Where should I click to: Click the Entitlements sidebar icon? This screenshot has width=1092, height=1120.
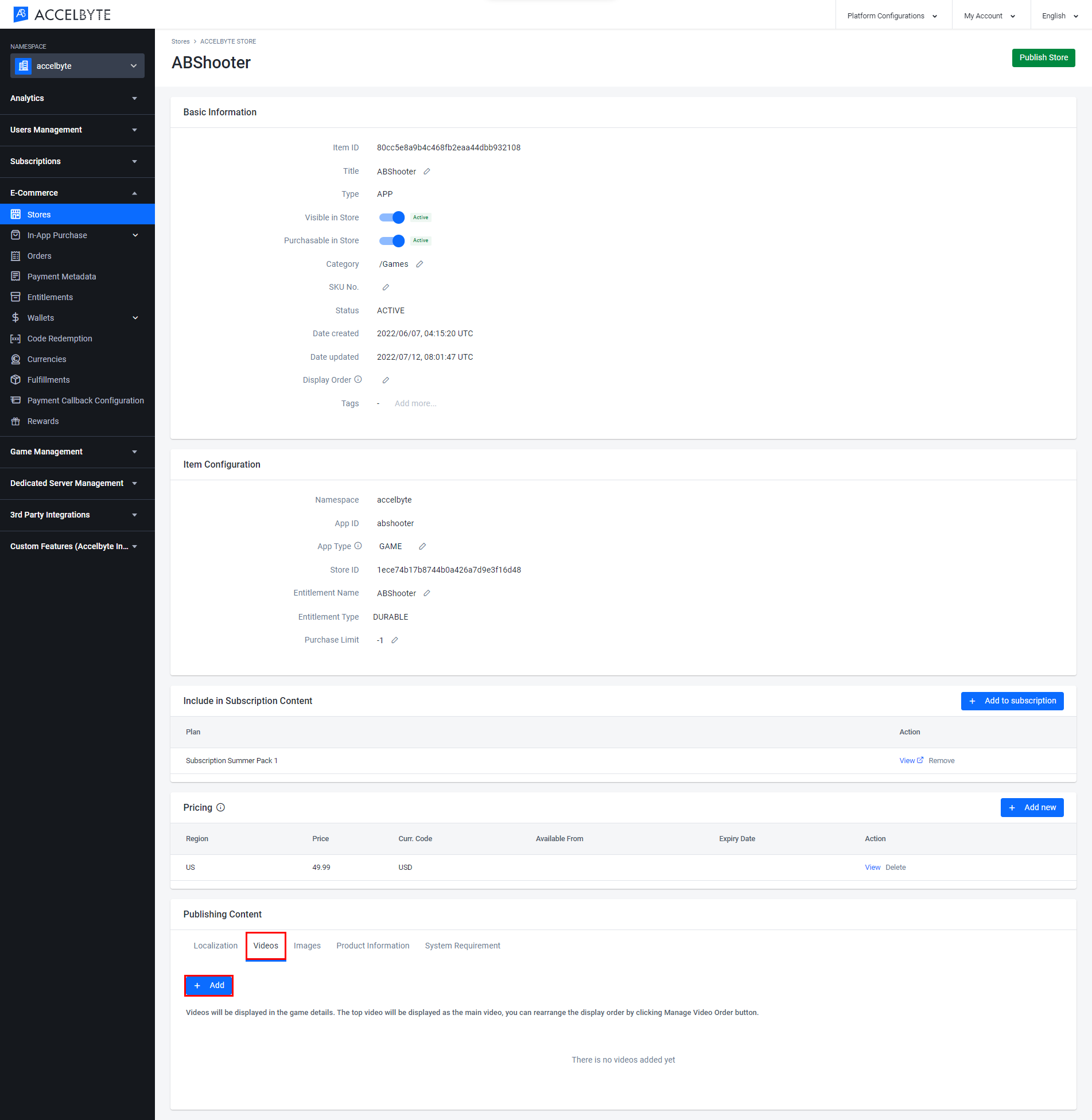click(x=15, y=297)
